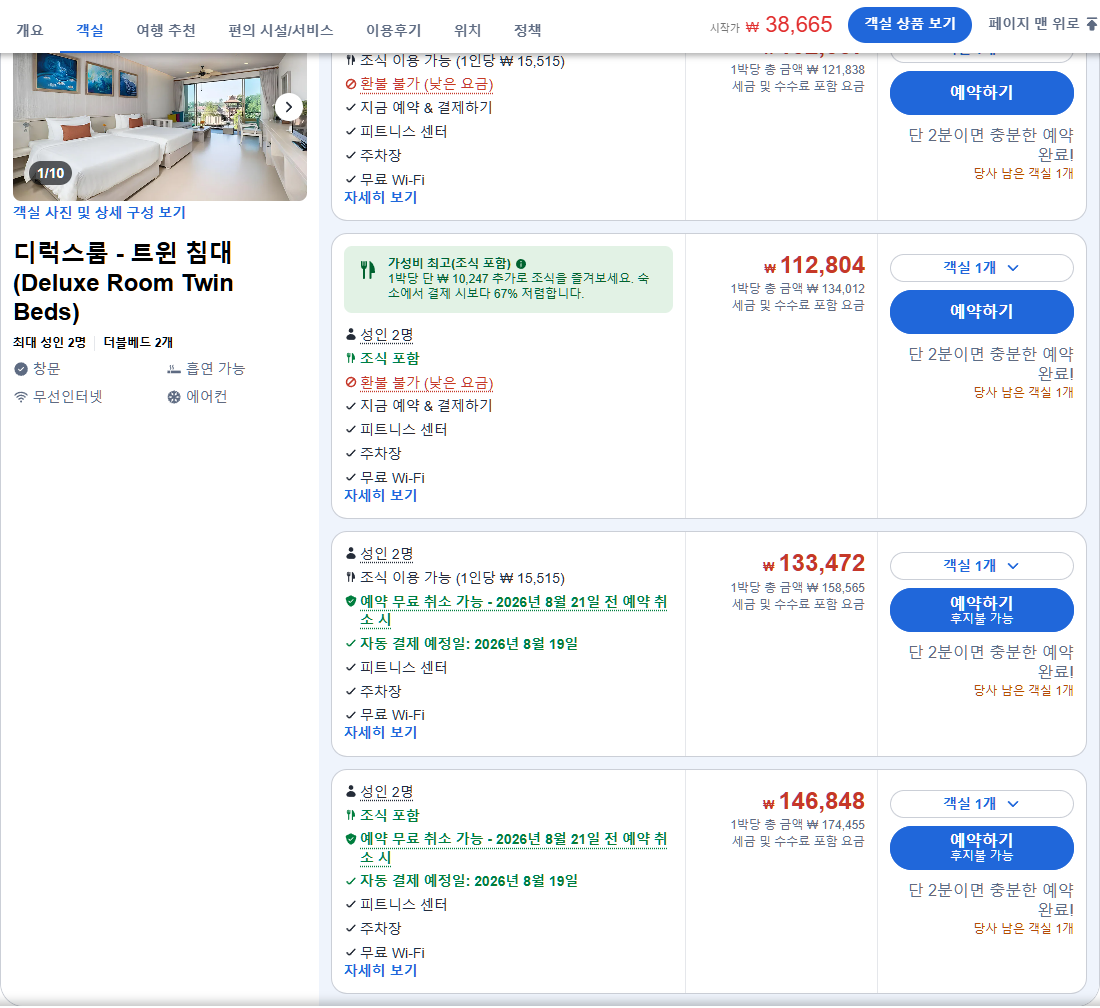Click 자세히 보기 in the ₩112,804 offer
This screenshot has height=1008, width=1100.
click(x=380, y=495)
